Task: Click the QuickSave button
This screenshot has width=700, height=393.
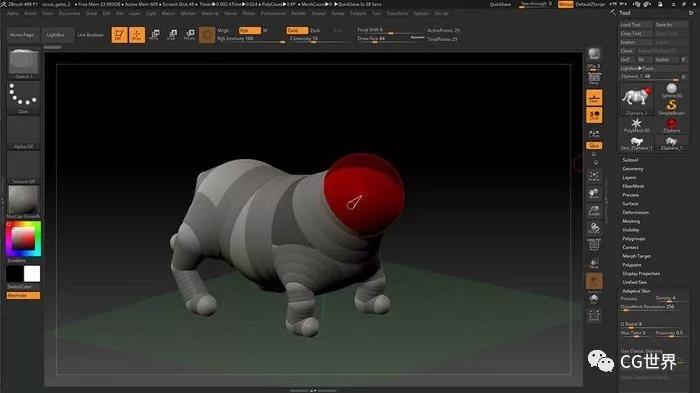Action: coord(500,4)
